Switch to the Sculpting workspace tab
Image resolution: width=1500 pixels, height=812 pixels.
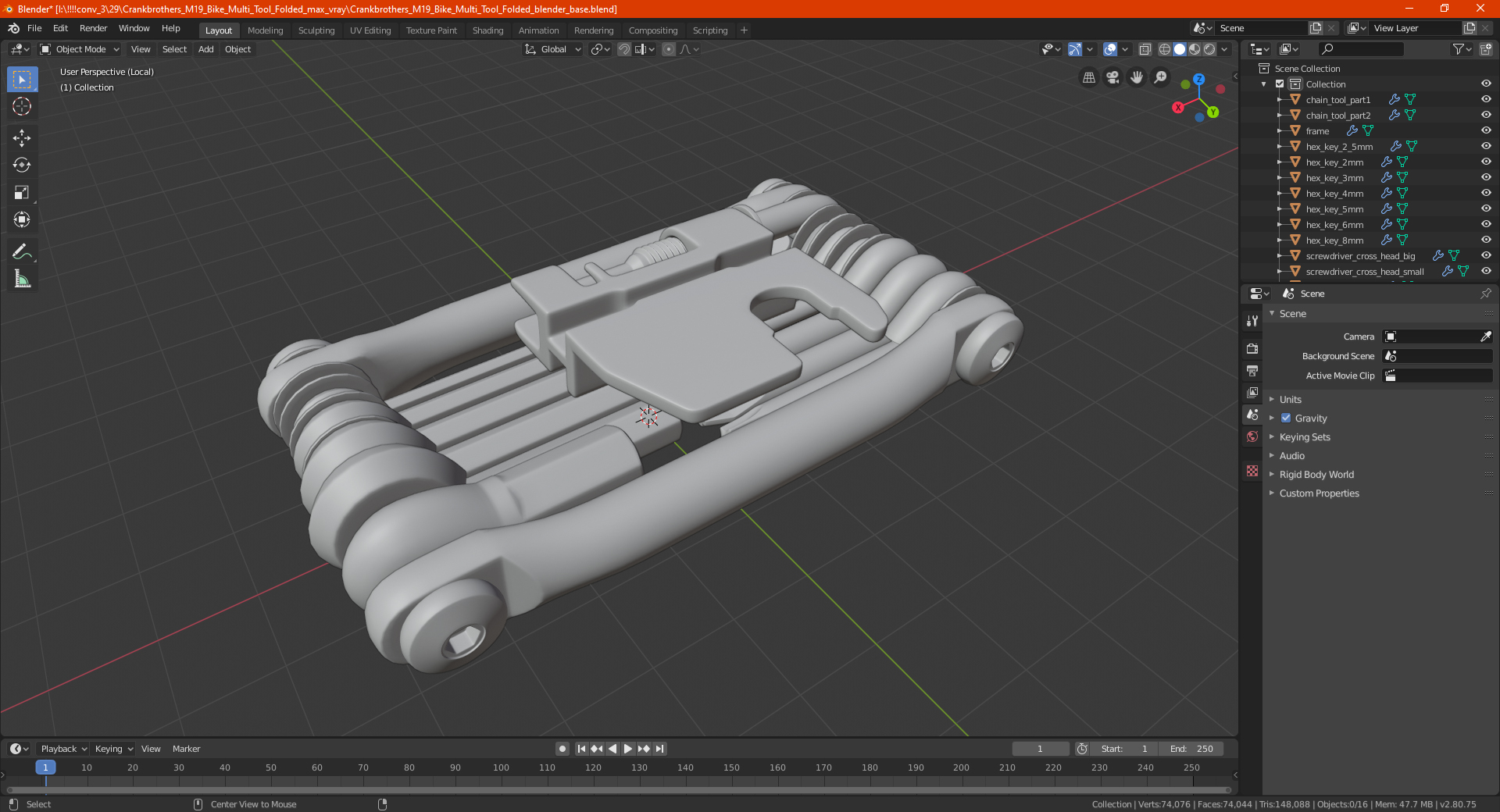(316, 30)
